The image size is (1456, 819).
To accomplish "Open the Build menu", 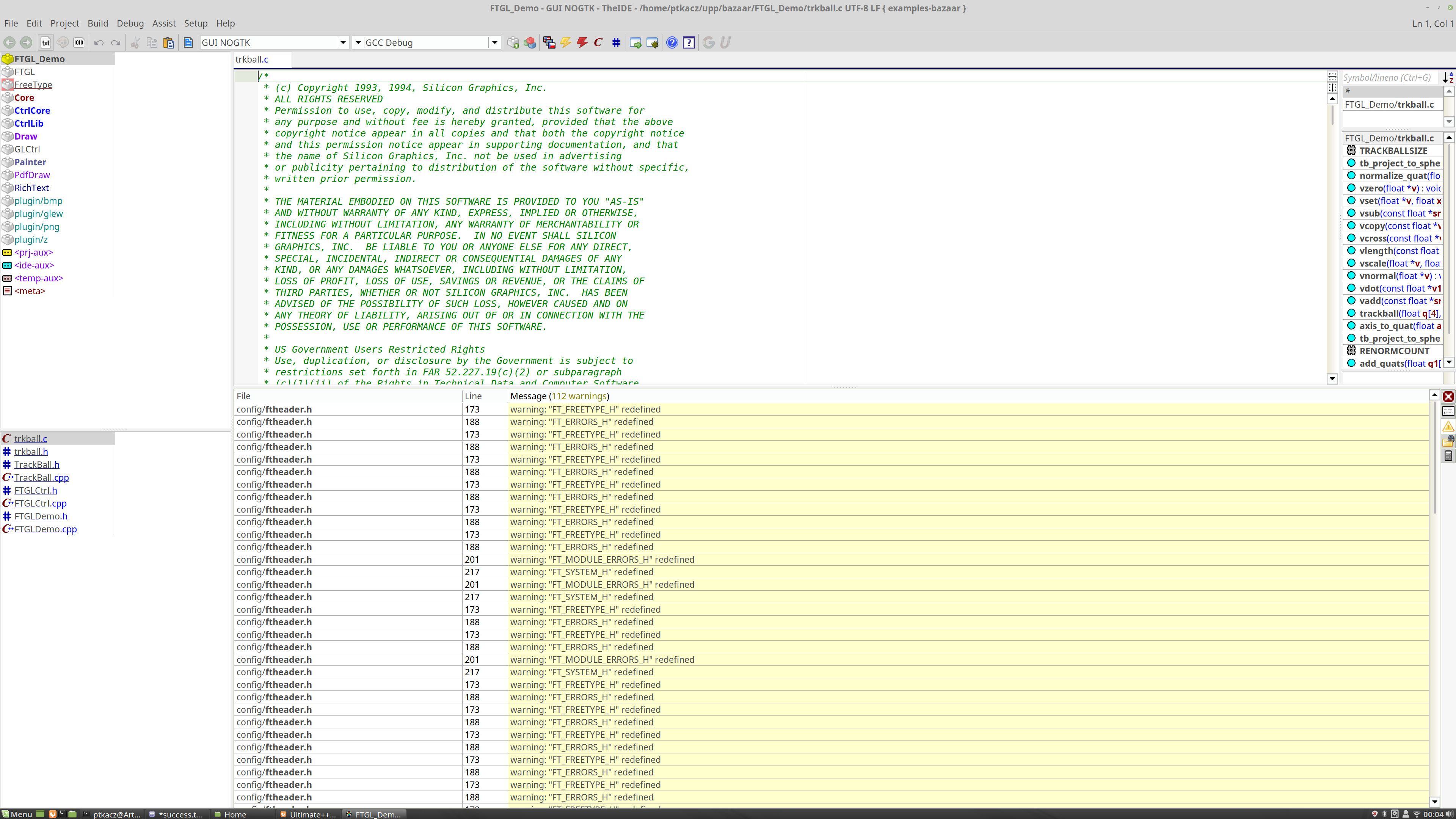I will (97, 23).
